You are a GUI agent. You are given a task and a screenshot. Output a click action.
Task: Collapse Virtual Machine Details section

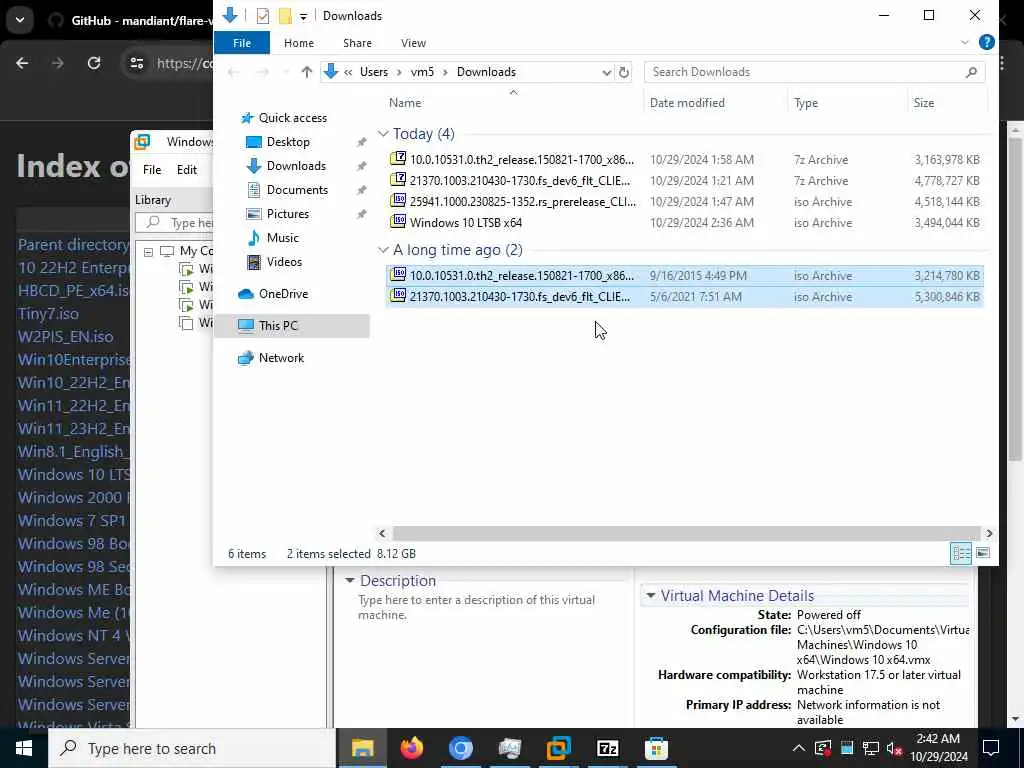click(650, 596)
